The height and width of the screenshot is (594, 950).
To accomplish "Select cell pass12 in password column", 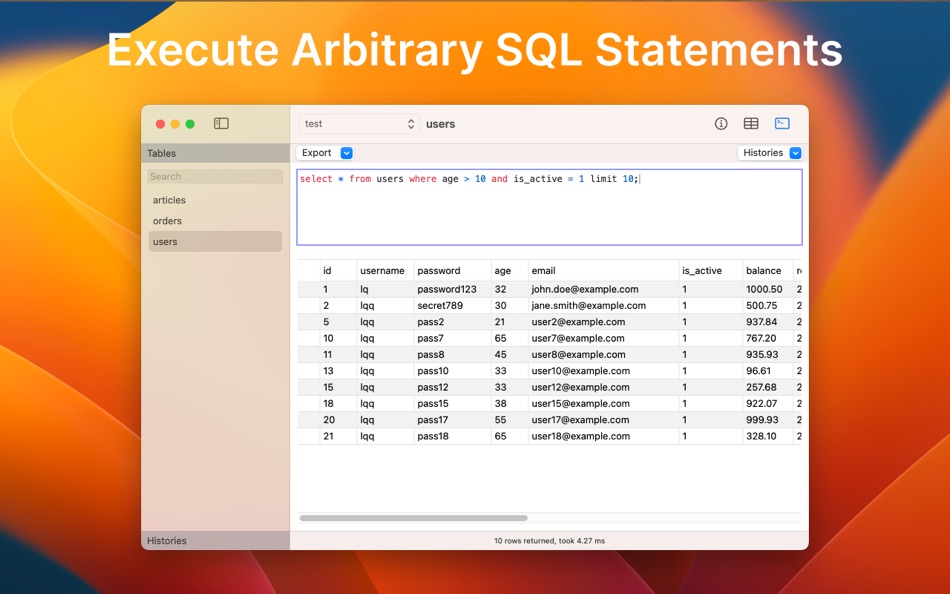I will click(433, 387).
